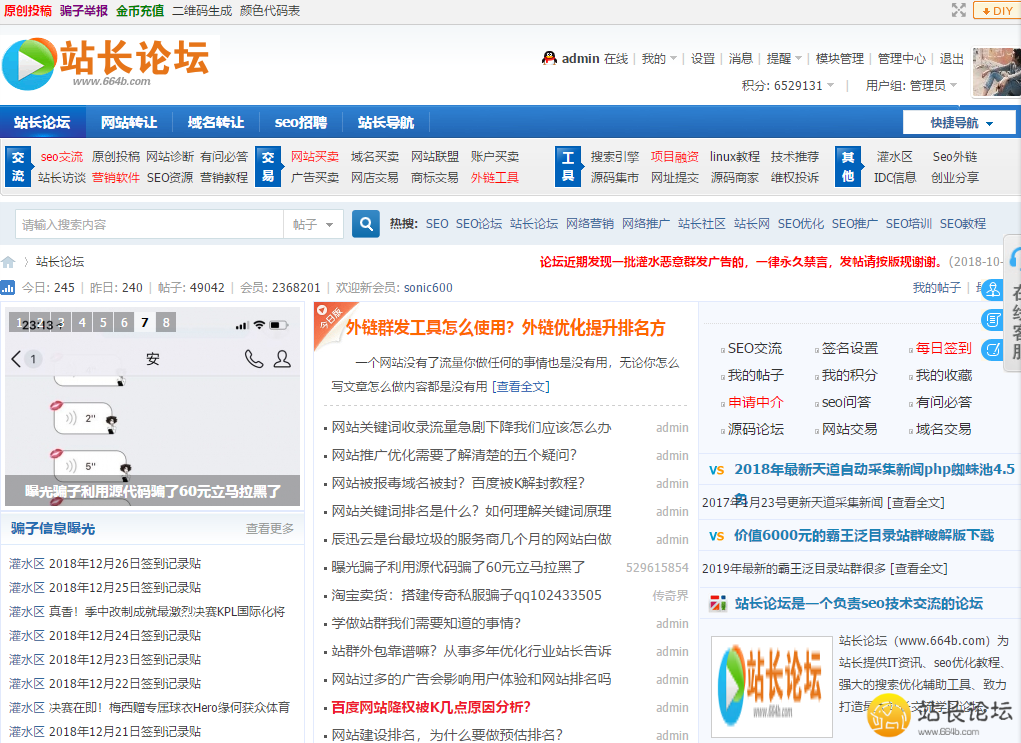1021x743 pixels.
Task: Select the seo招聘 navigation tab
Action: pos(301,123)
